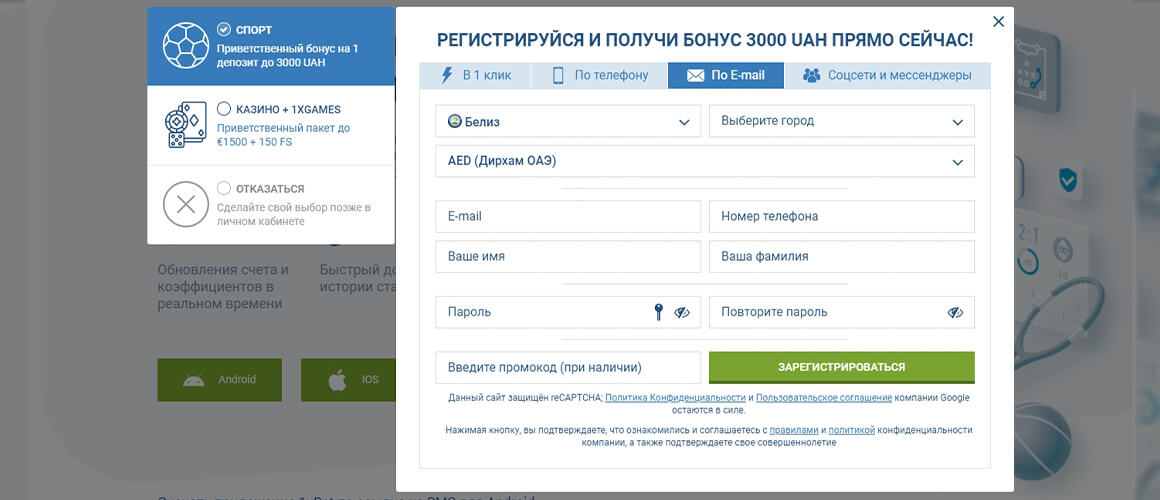This screenshot has height=500, width=1160.
Task: Click the password generator key icon
Action: click(x=658, y=312)
